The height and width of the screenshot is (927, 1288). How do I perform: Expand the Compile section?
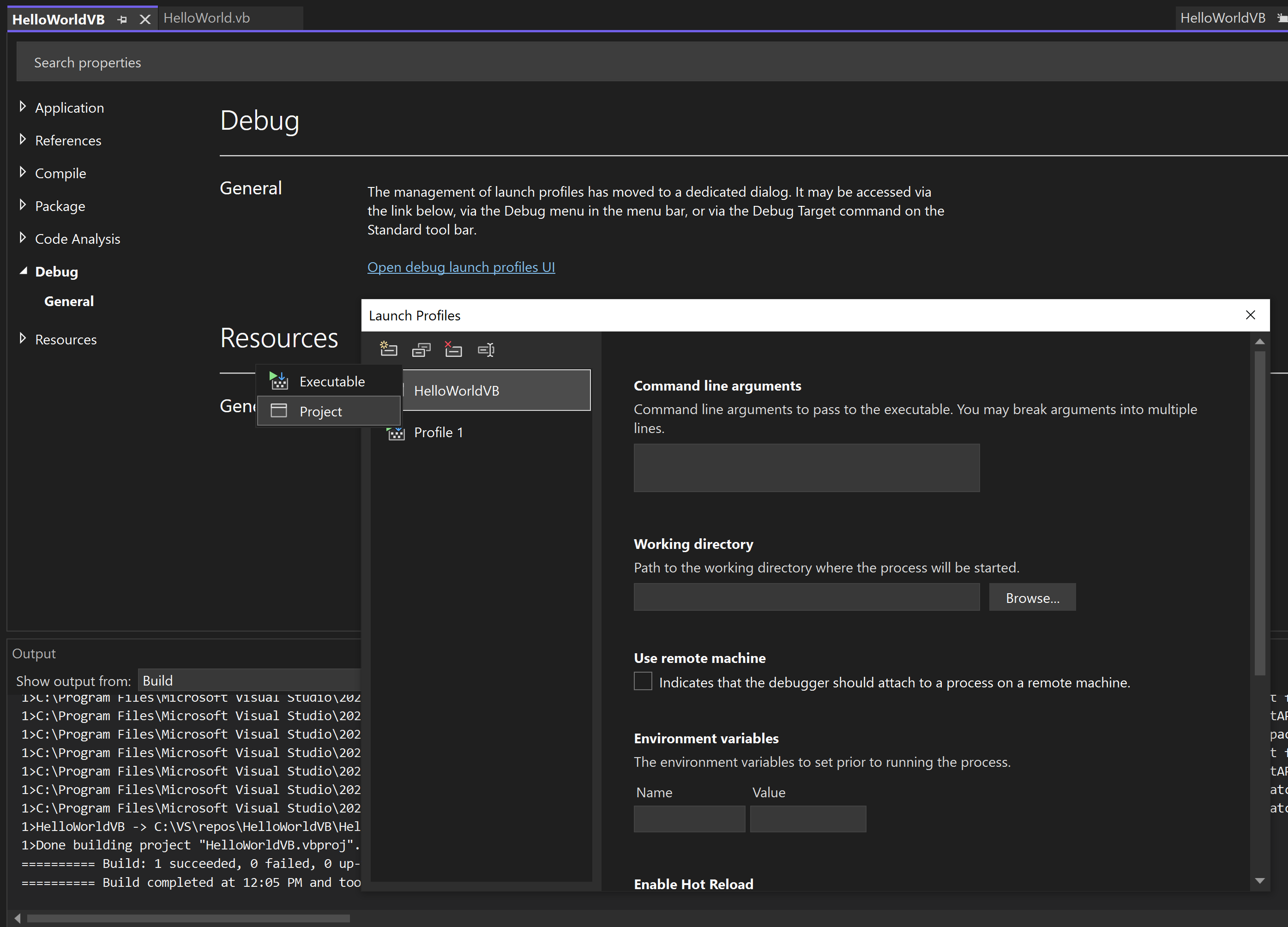click(x=23, y=172)
